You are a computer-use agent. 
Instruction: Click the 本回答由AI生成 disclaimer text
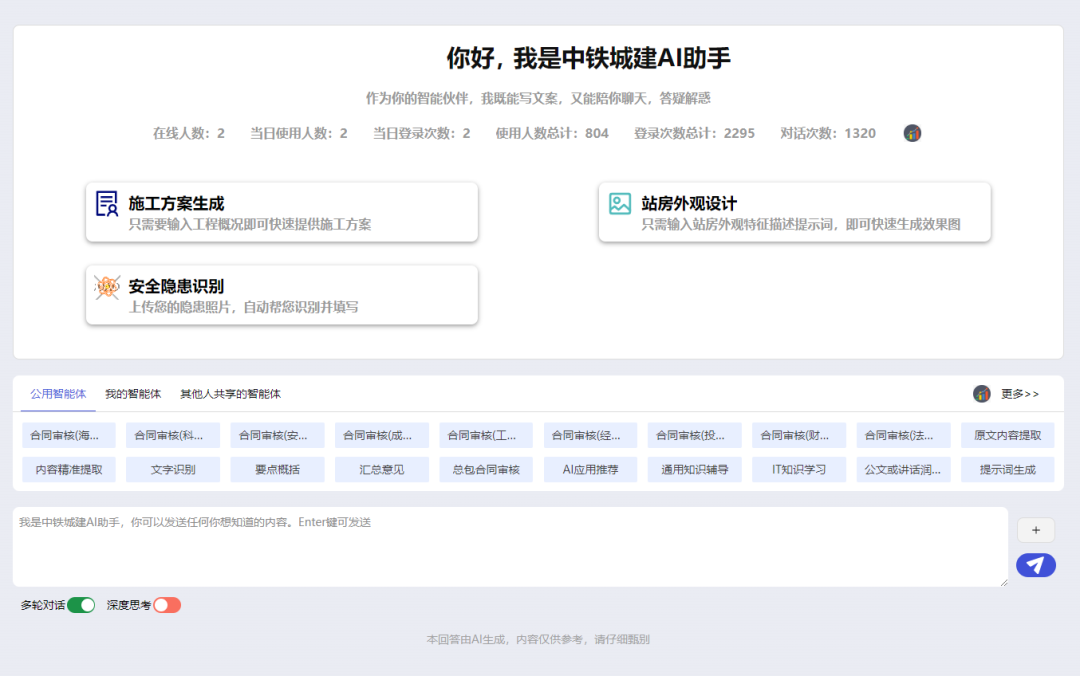pos(538,639)
